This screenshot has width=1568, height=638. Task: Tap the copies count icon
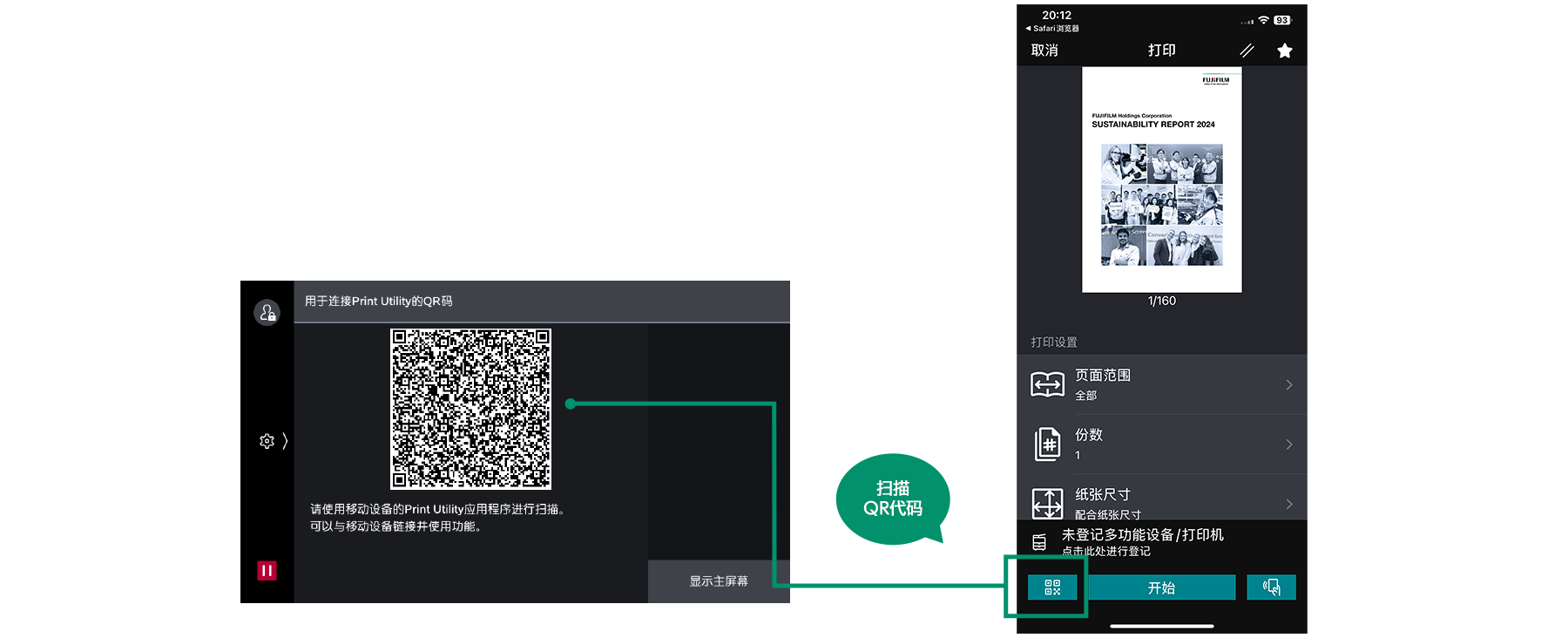click(1047, 445)
